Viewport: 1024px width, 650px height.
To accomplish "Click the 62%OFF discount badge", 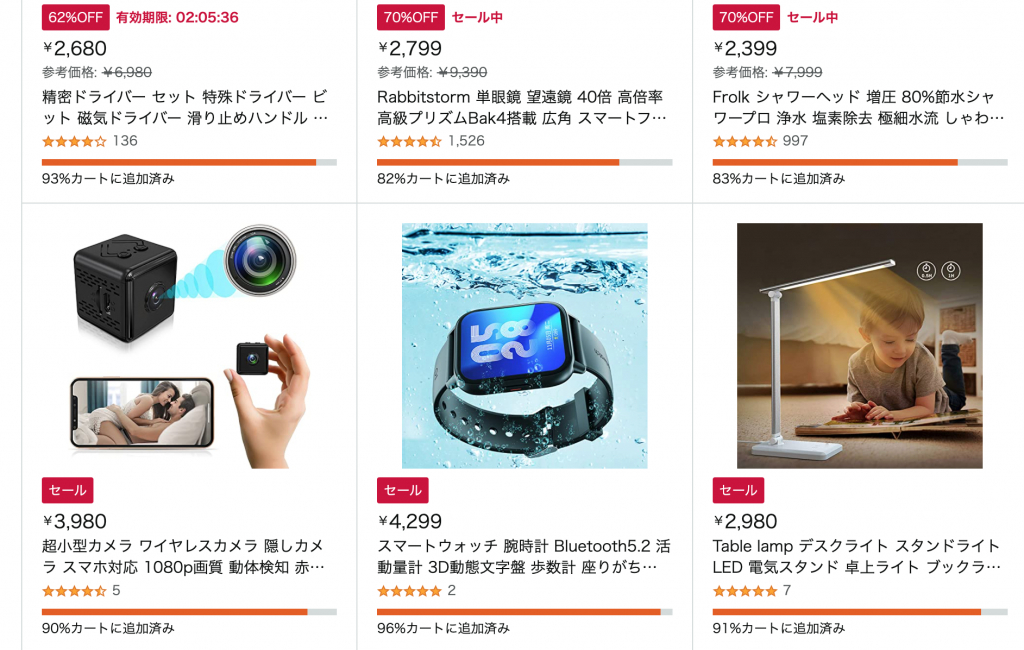I will point(76,18).
